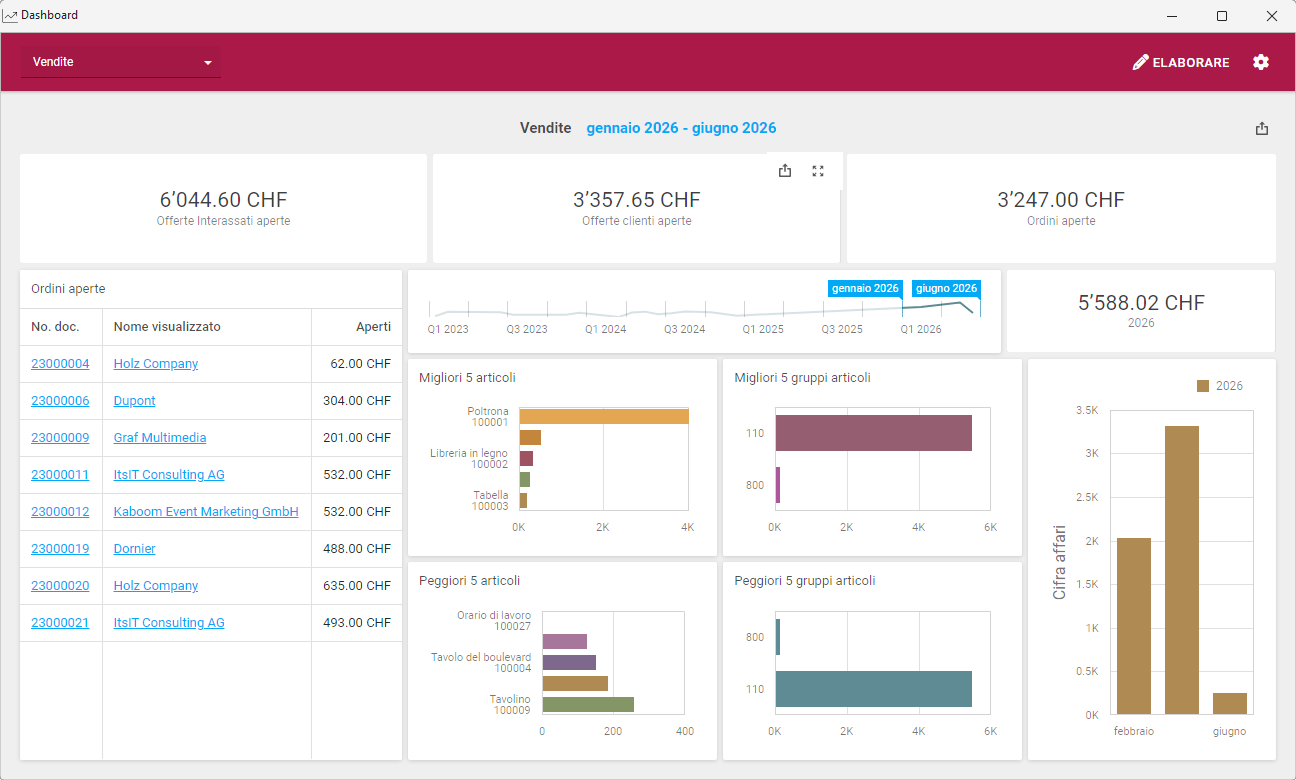Open Kaboom Event Marketing GmbH link

[x=206, y=512]
